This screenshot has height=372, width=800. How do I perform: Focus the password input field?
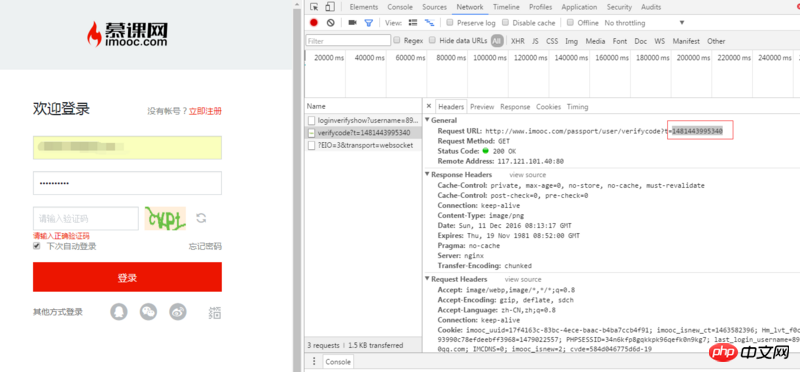[x=127, y=183]
